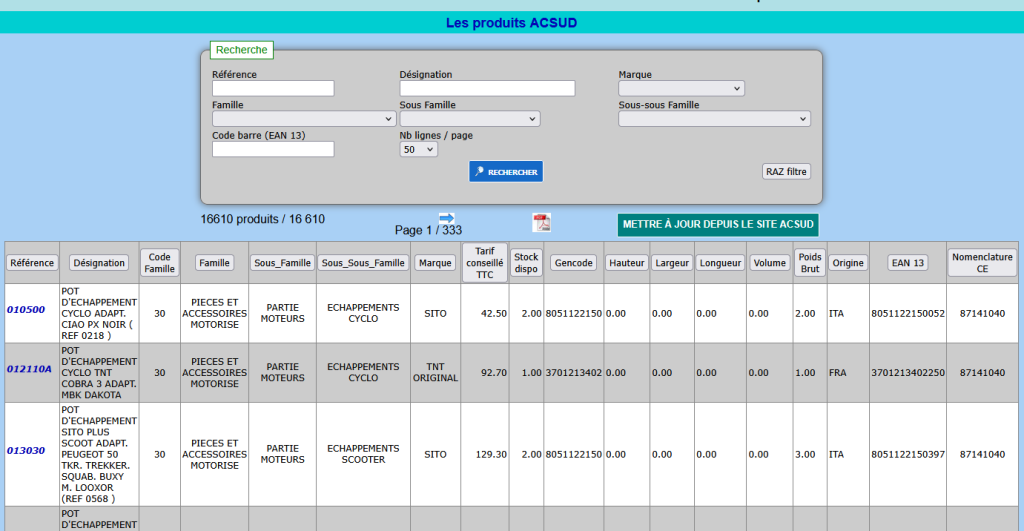Viewport: 1024px width, 531px height.
Task: Open product reference 012110A
Action: (x=29, y=368)
